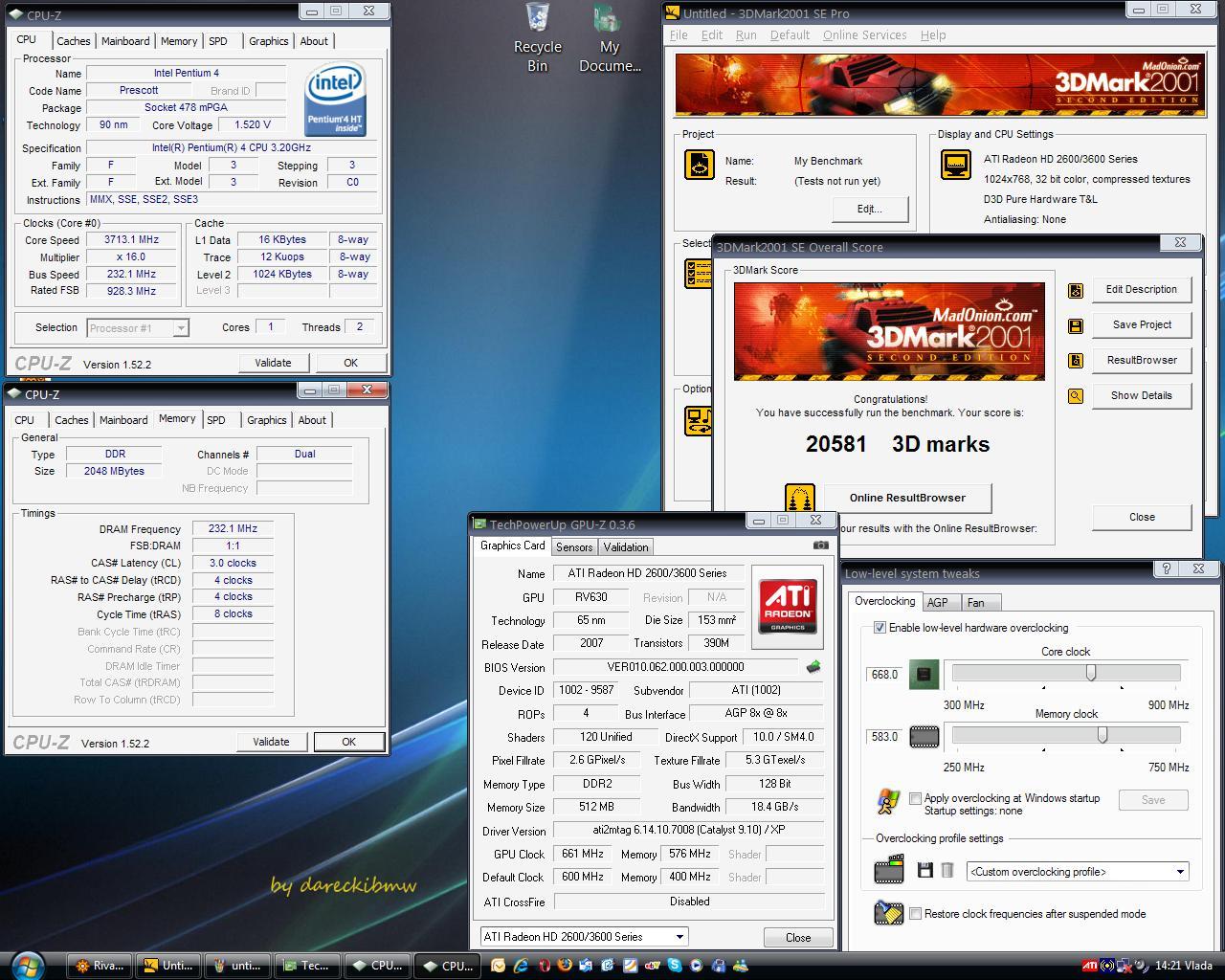Screen dimensions: 1225x980
Task: Click the Edit... button in Project section
Action: [869, 209]
